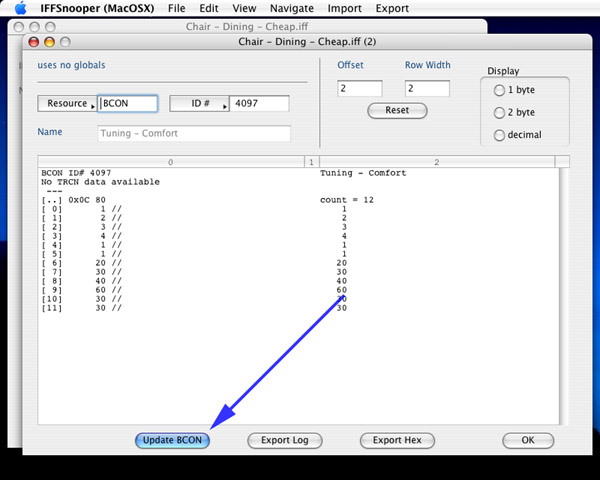
Task: Click the Update BCON button
Action: [173, 440]
